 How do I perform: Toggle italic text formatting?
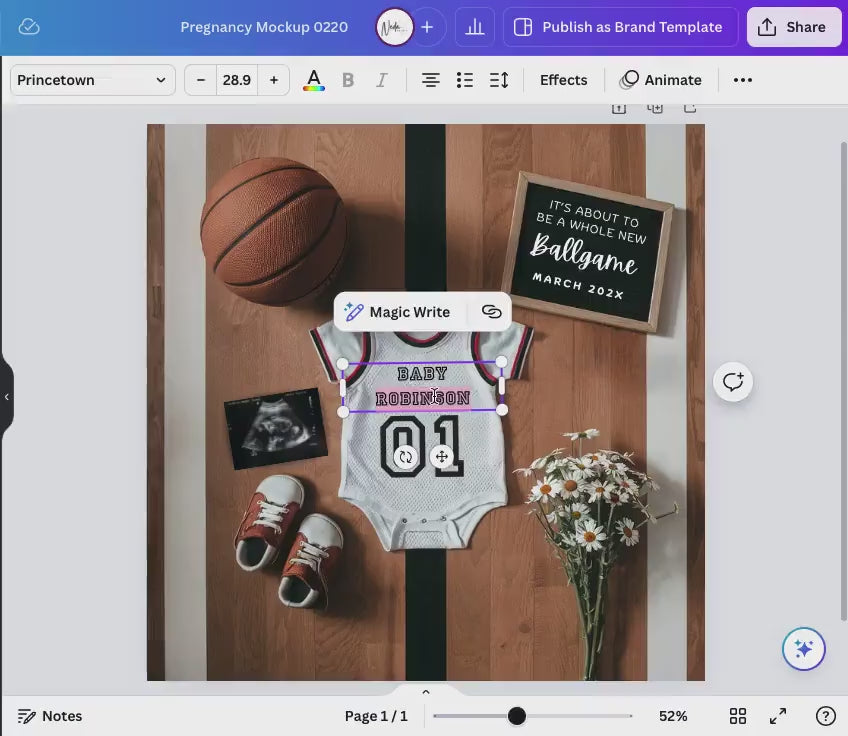point(381,80)
